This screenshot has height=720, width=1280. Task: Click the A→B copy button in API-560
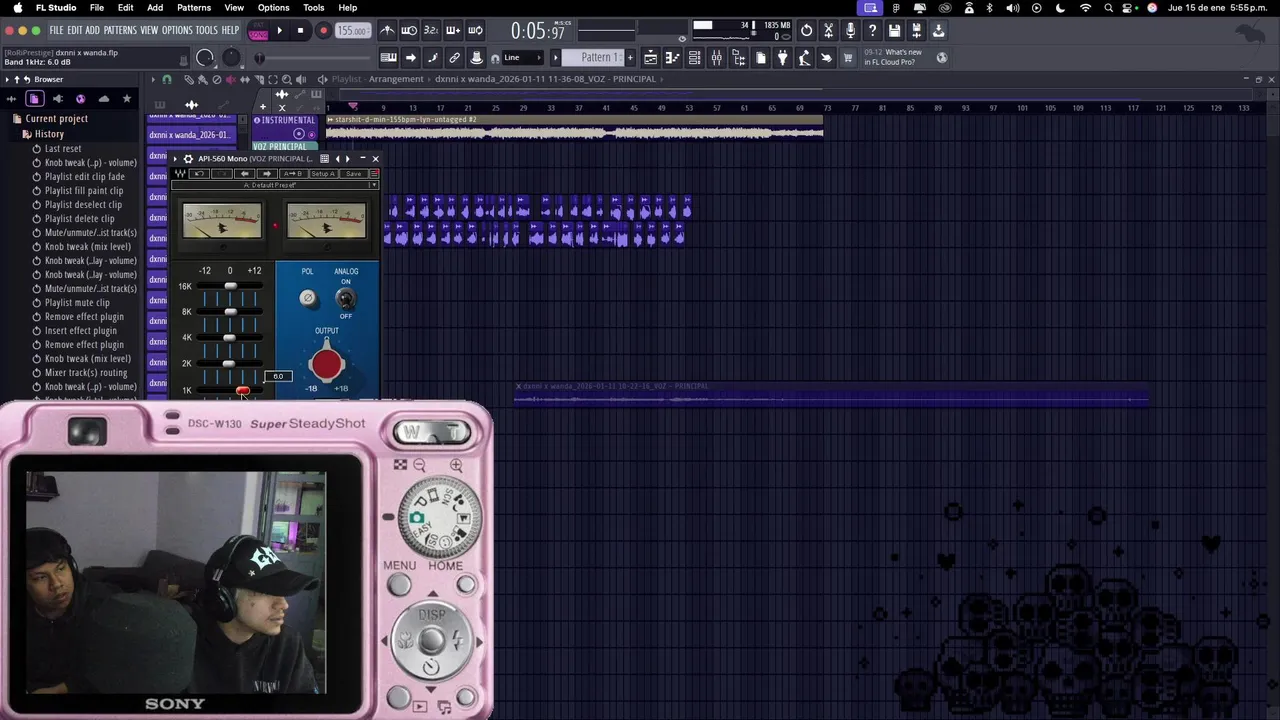click(x=292, y=174)
